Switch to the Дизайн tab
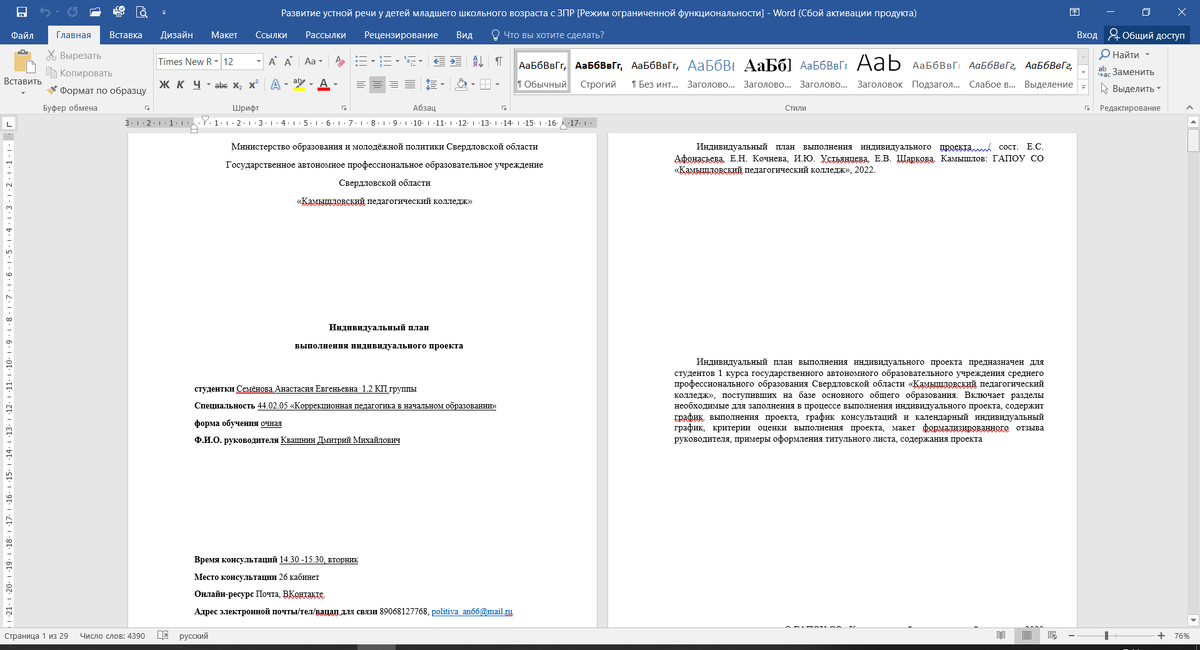 click(x=176, y=35)
